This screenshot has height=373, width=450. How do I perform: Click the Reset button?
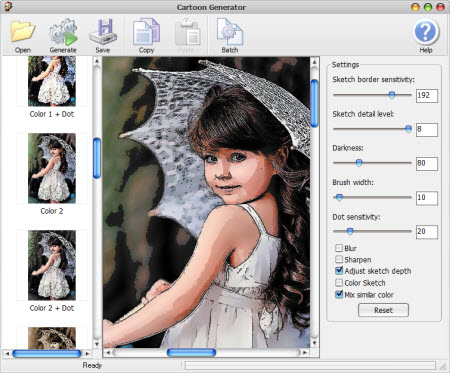[383, 310]
